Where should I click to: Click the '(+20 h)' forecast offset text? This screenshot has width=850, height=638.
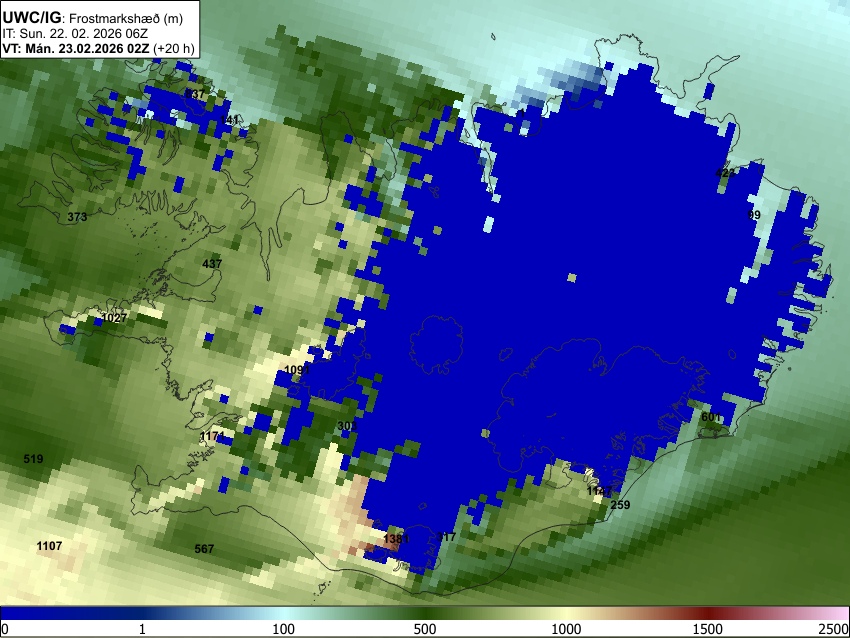174,48
